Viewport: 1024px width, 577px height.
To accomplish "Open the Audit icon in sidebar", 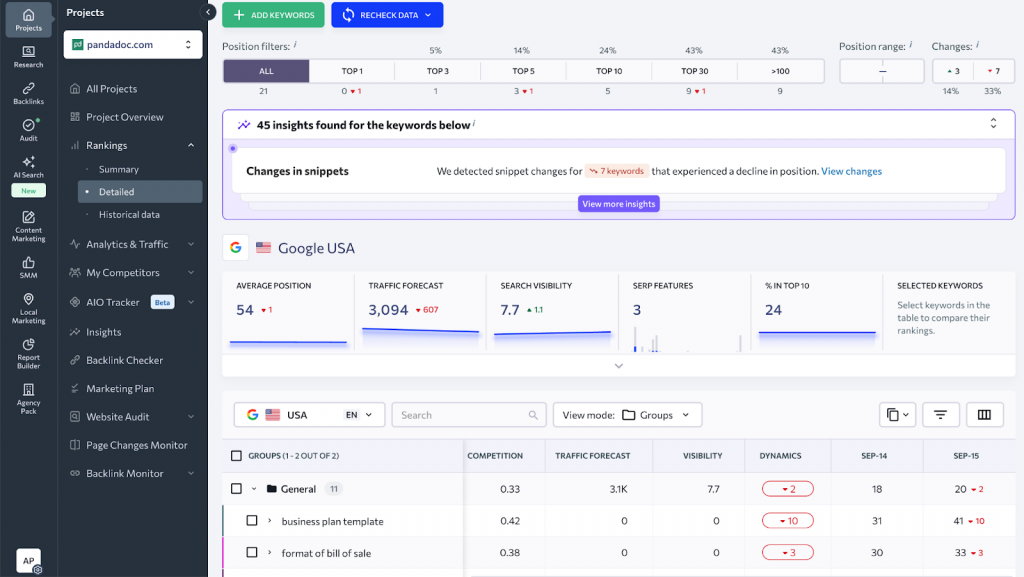I will click(x=28, y=130).
